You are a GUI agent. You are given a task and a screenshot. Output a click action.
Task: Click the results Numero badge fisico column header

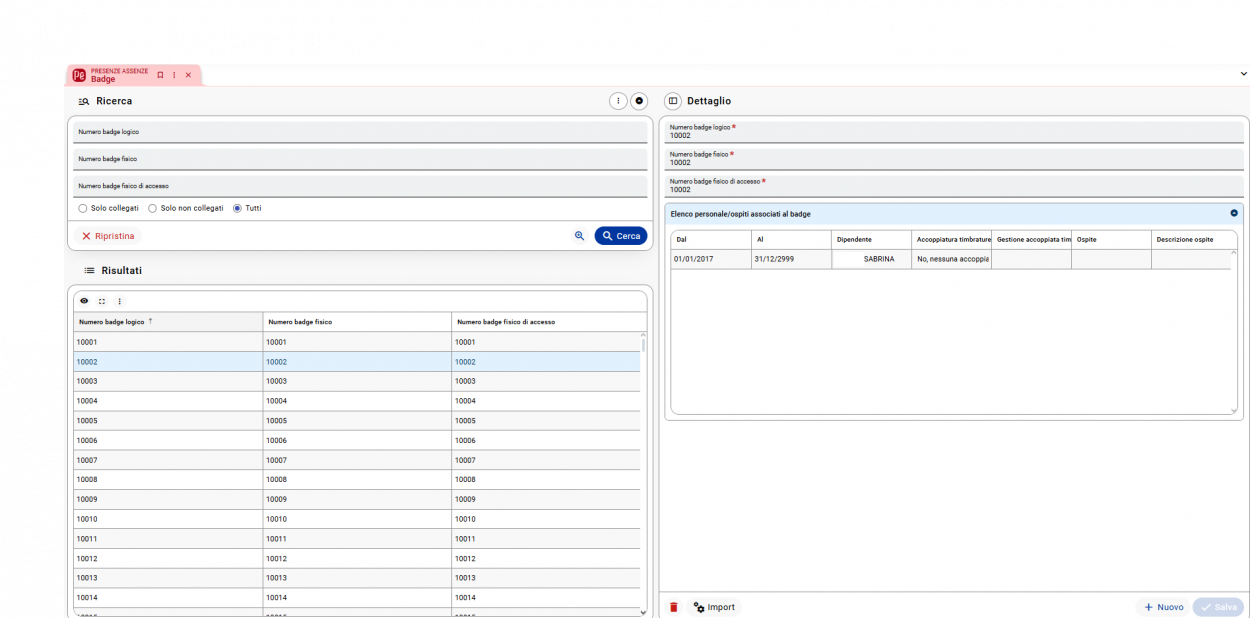pos(357,322)
